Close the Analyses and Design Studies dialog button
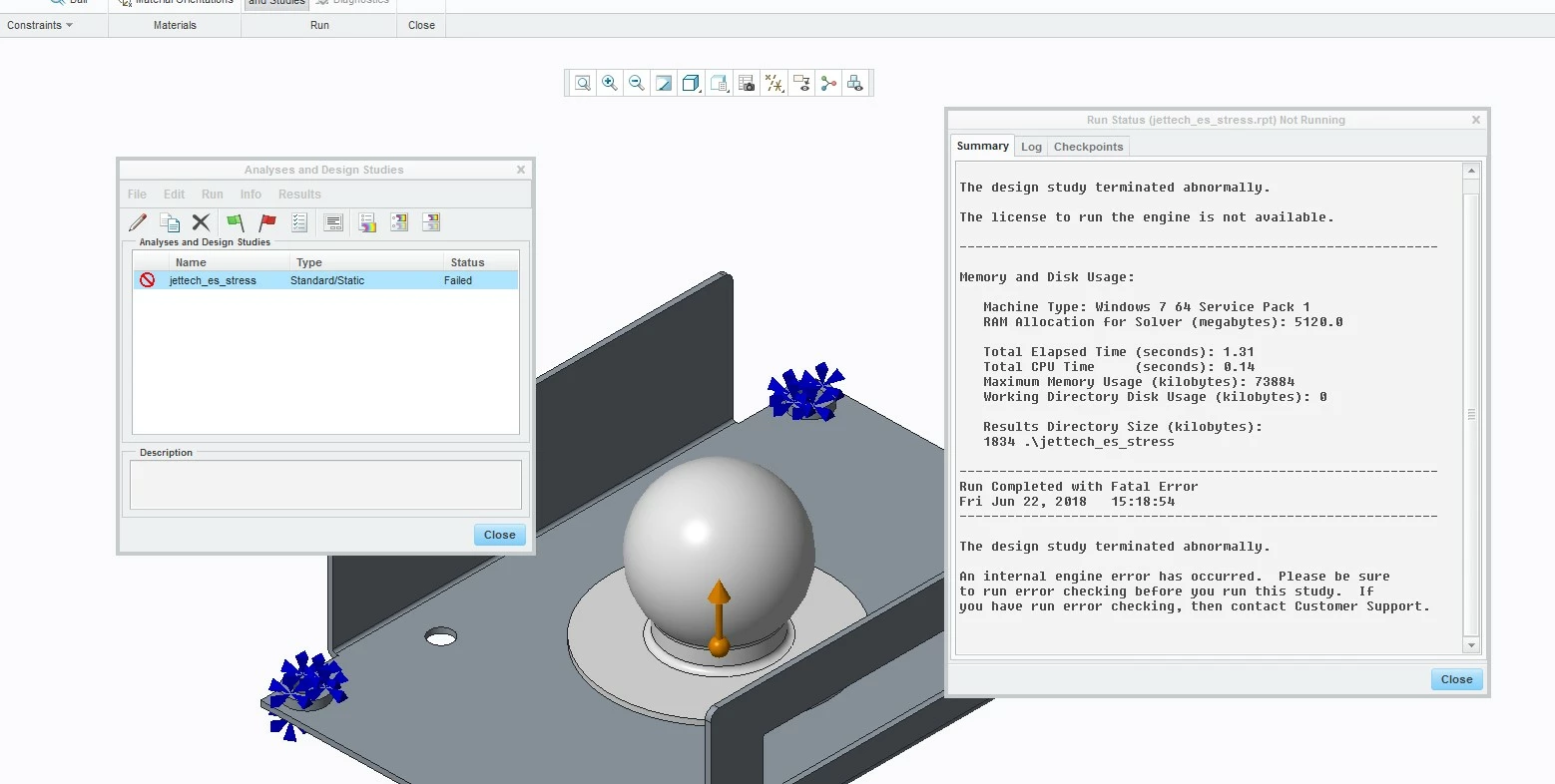1555x784 pixels. pyautogui.click(x=500, y=535)
